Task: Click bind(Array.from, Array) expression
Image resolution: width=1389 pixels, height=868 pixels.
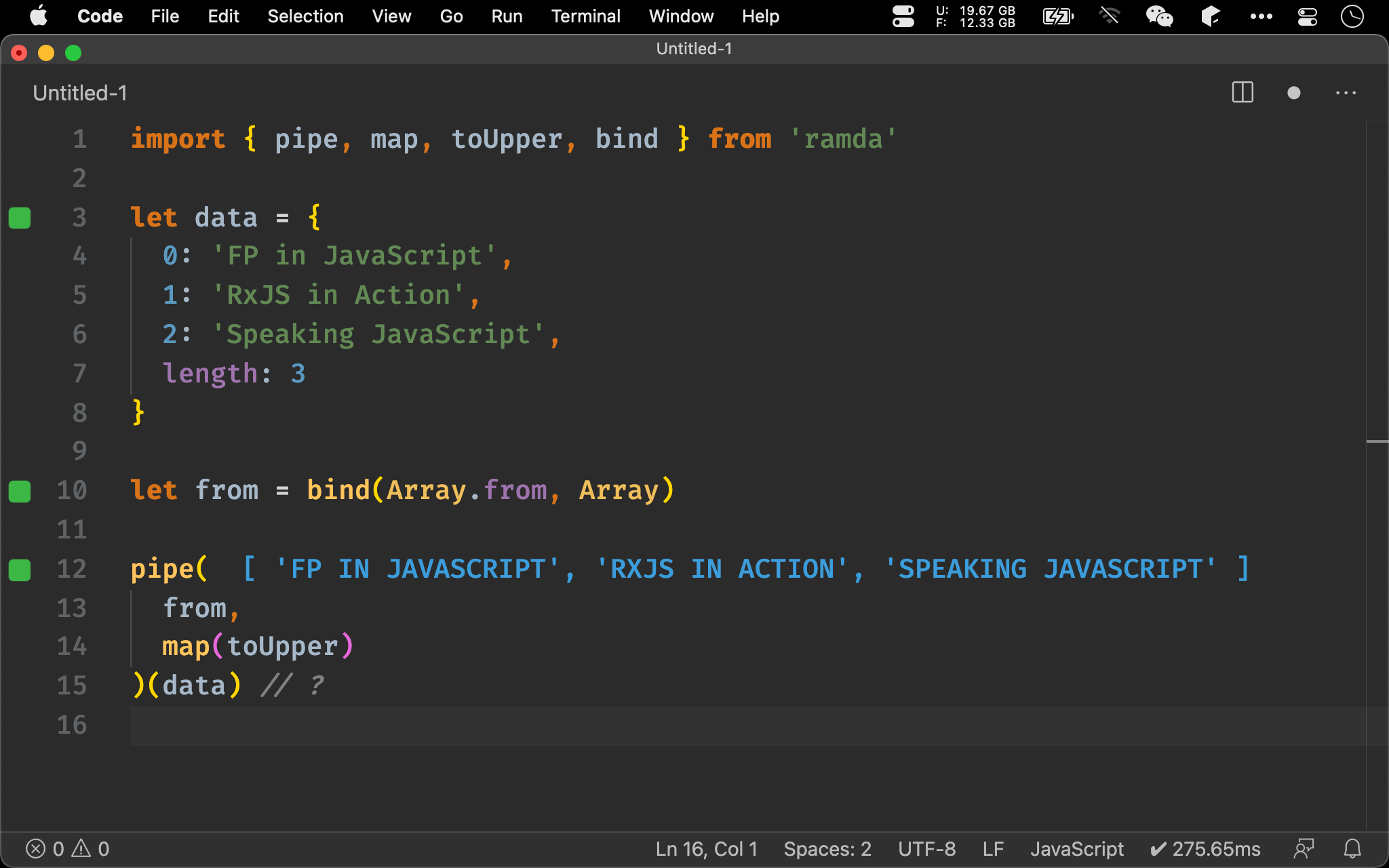Action: pyautogui.click(x=490, y=490)
